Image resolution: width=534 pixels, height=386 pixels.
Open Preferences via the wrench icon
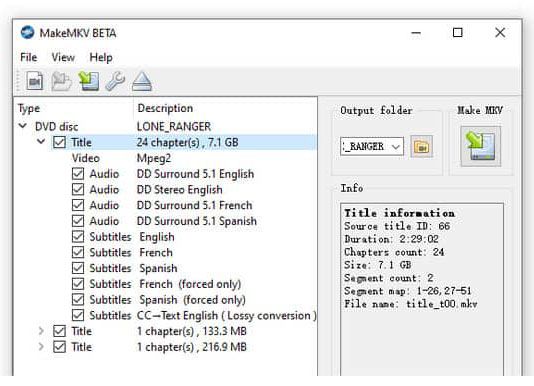tap(115, 81)
